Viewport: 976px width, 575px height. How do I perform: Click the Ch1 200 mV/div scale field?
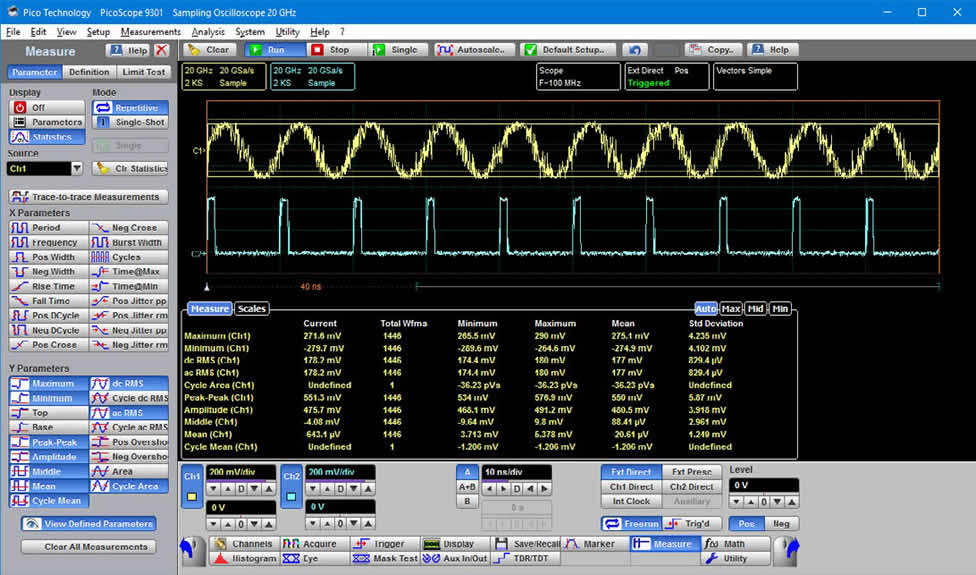point(241,472)
